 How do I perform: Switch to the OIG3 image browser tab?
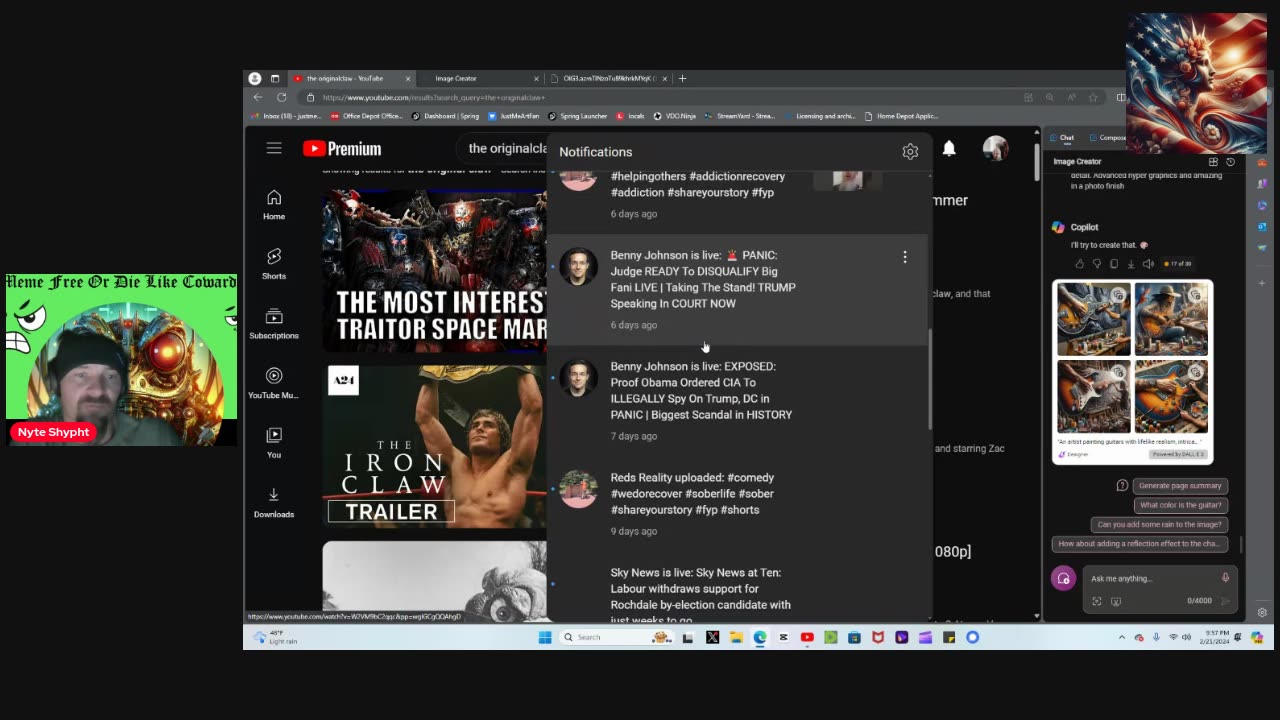(609, 78)
